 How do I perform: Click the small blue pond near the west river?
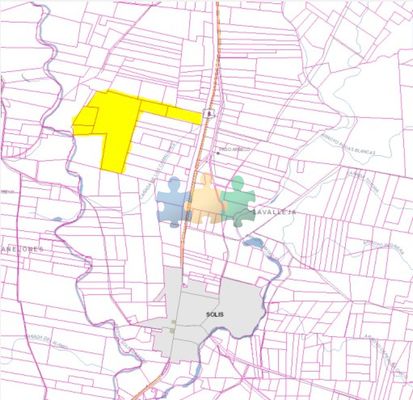pyautogui.click(x=57, y=219)
